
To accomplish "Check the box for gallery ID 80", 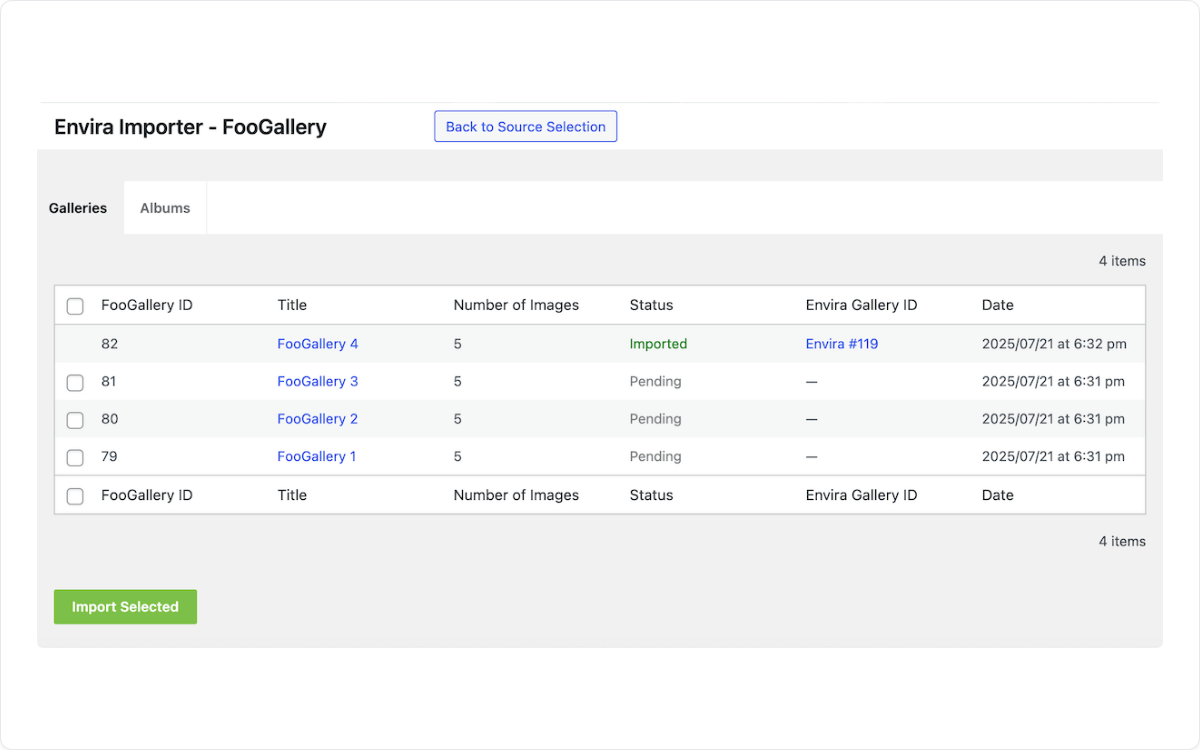I will 75,420.
